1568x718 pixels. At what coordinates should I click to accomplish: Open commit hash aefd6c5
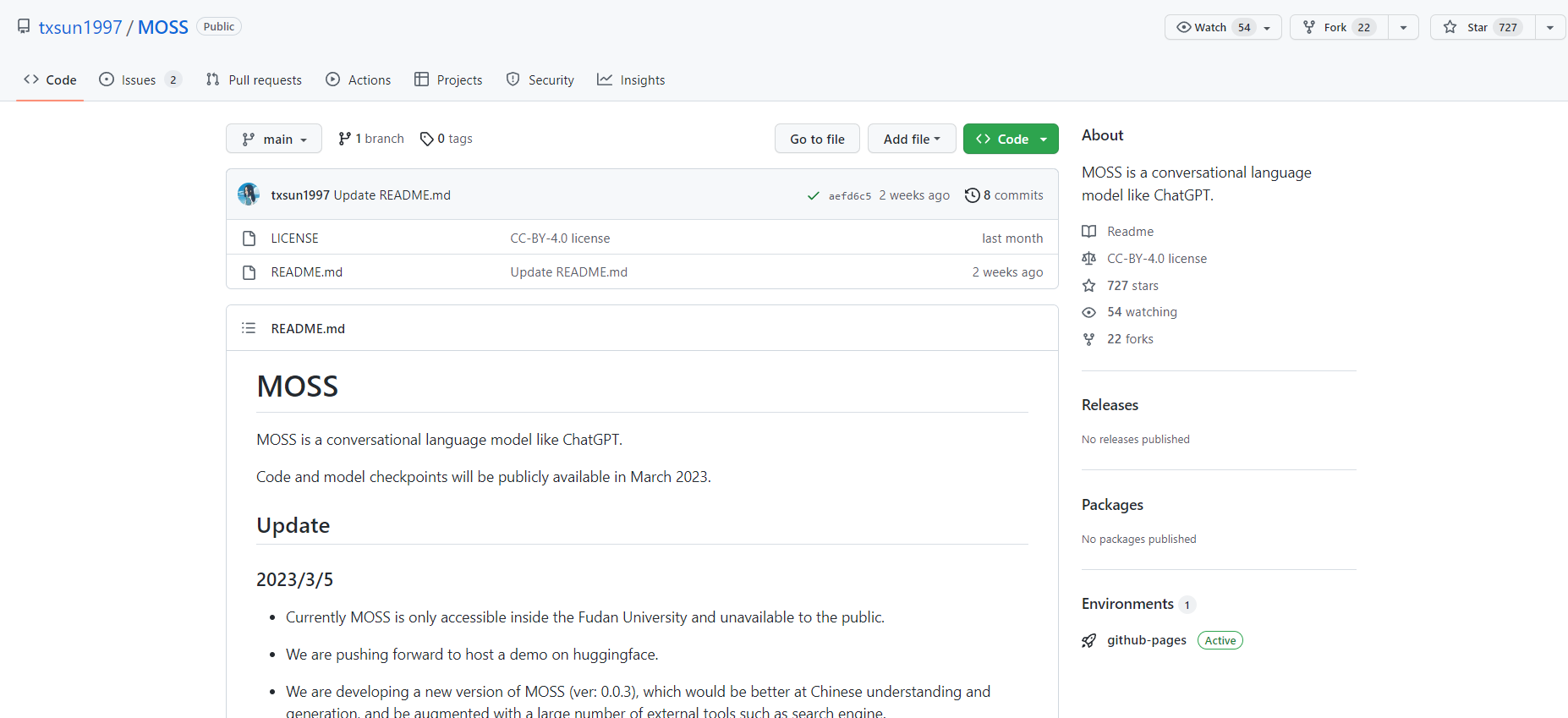tap(850, 195)
